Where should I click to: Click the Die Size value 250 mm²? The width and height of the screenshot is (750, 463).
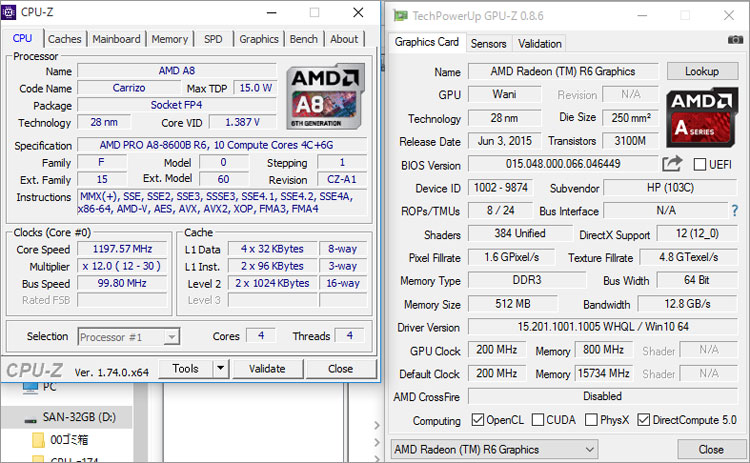630,117
